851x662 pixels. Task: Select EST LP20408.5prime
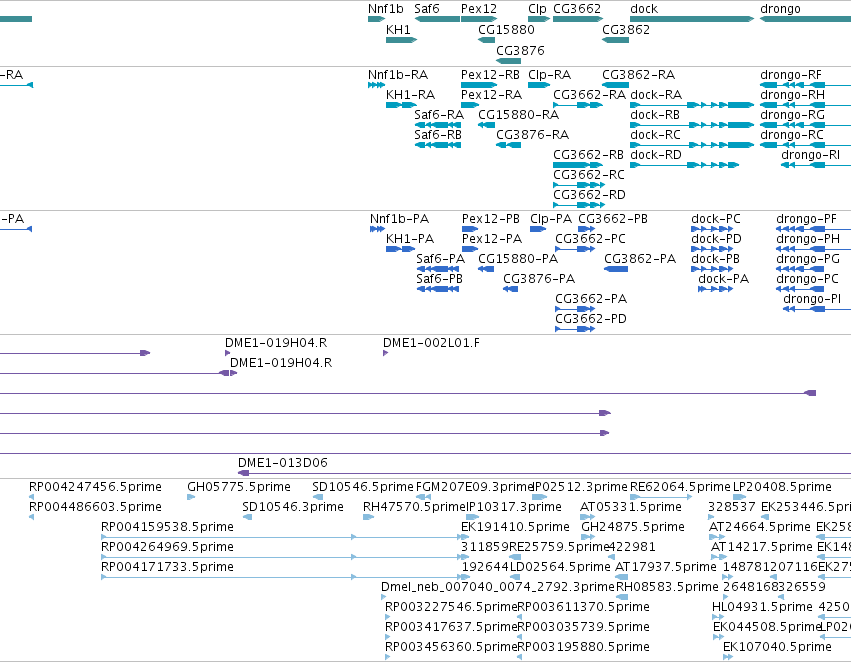point(782,487)
